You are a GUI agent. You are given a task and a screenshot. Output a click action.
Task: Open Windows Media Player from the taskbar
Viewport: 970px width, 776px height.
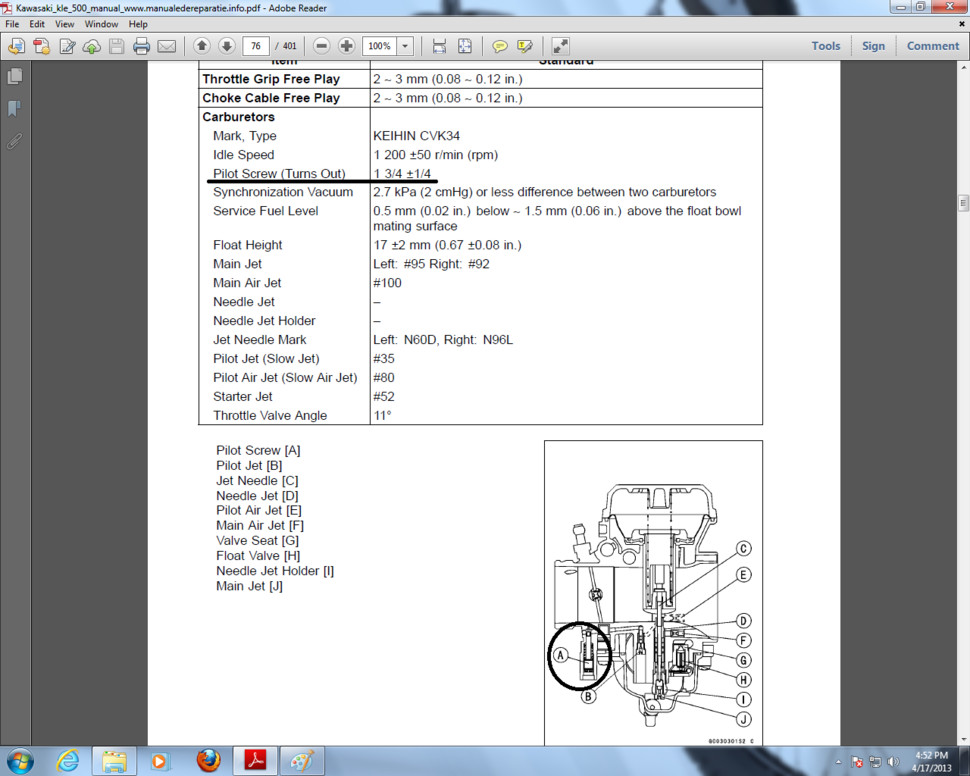click(x=160, y=761)
